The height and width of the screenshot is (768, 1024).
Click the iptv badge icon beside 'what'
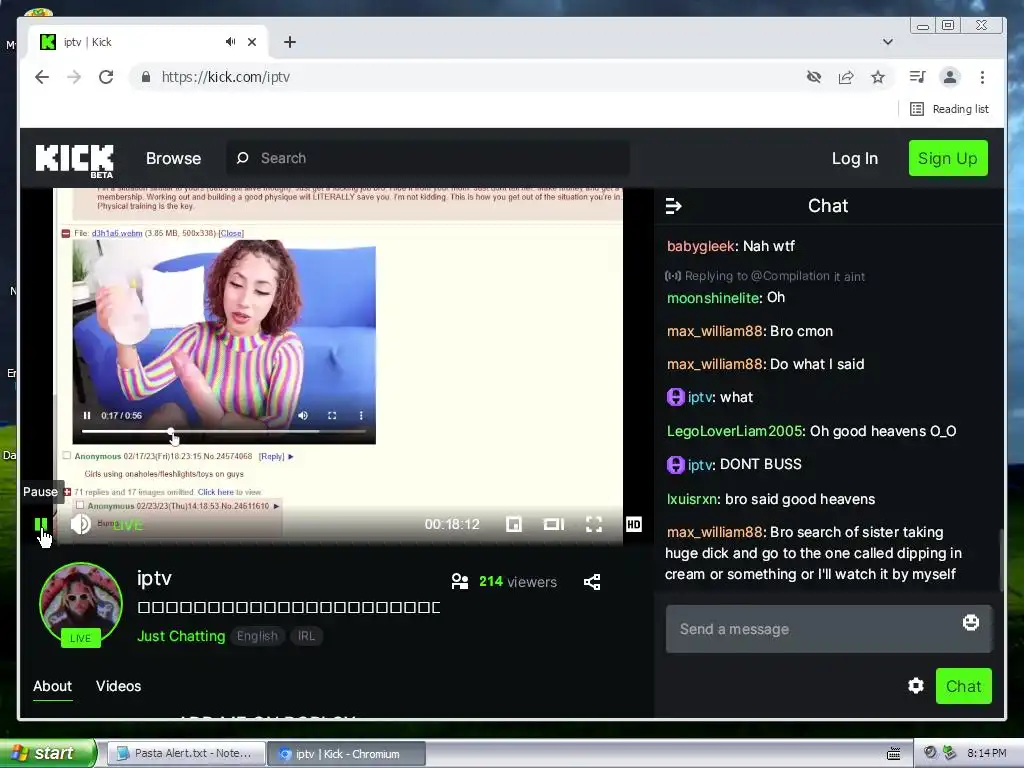tap(675, 397)
